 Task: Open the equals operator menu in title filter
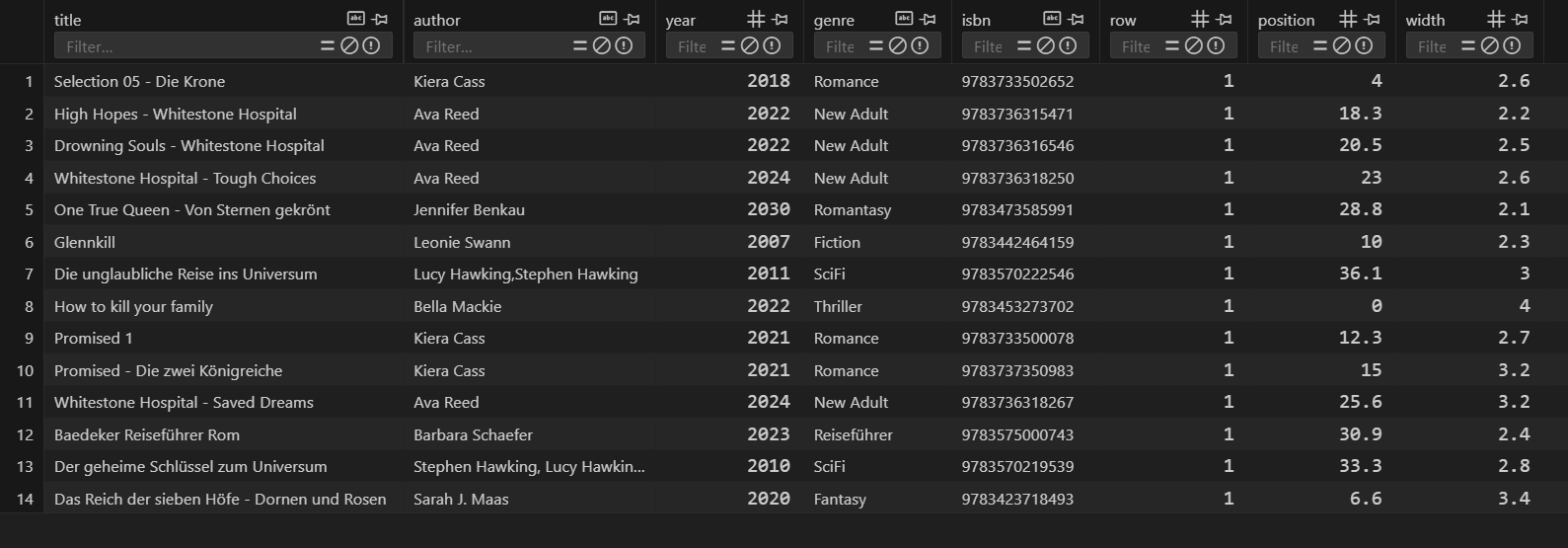[x=328, y=45]
